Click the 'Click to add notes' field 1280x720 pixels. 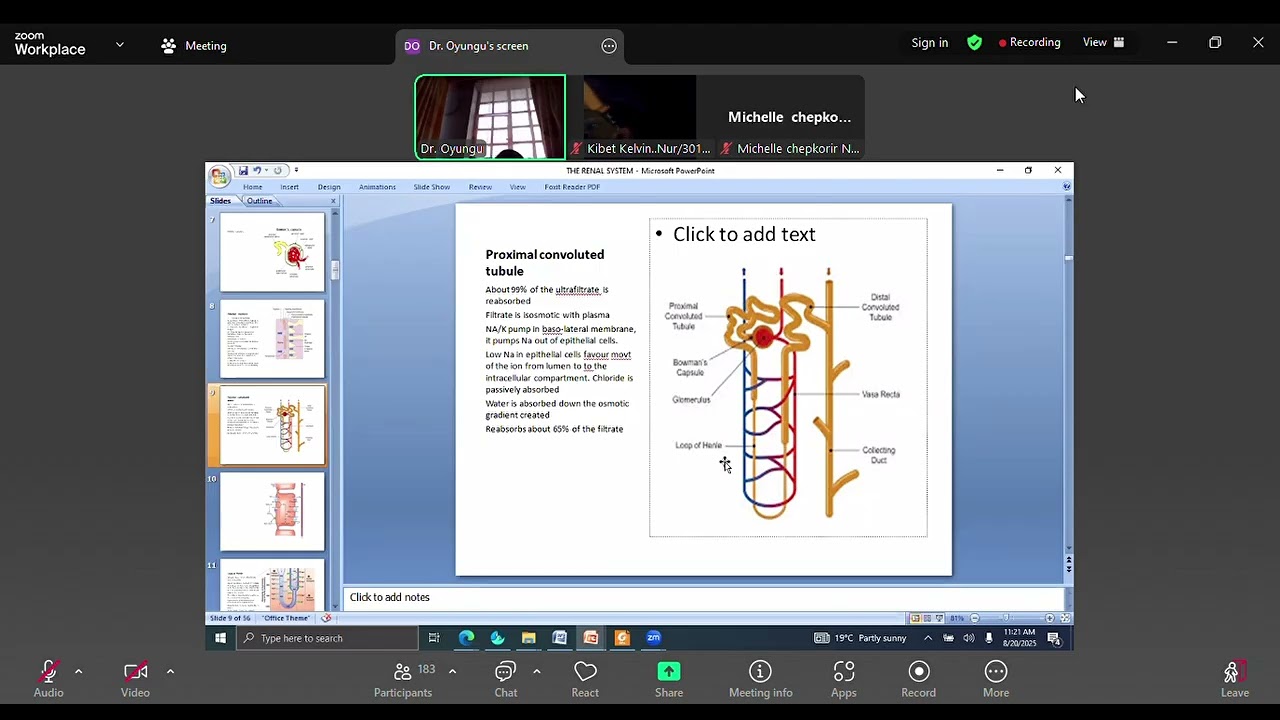click(x=704, y=598)
